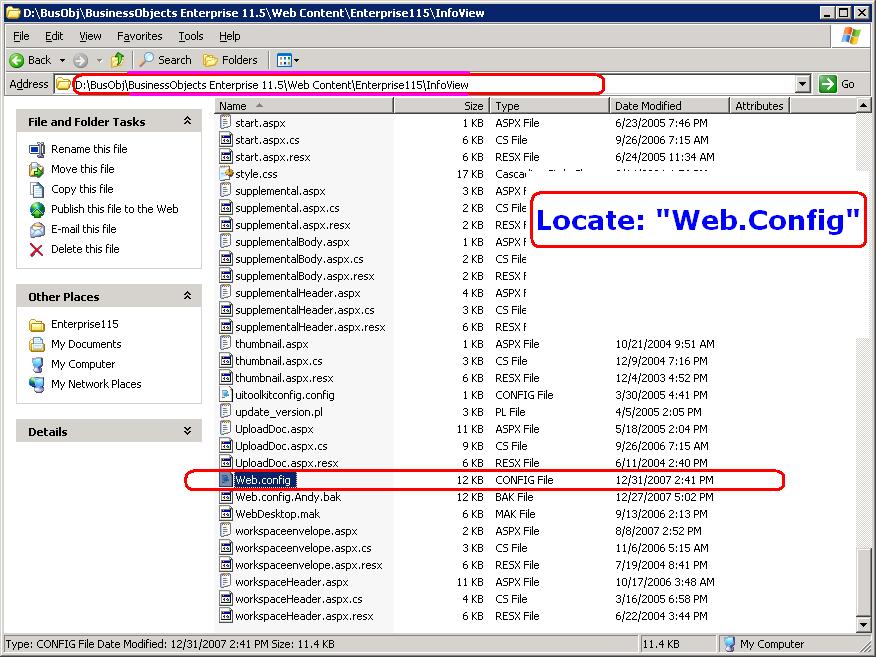Click E-mail this file link
Screen dimensions: 876x657
pos(84,229)
